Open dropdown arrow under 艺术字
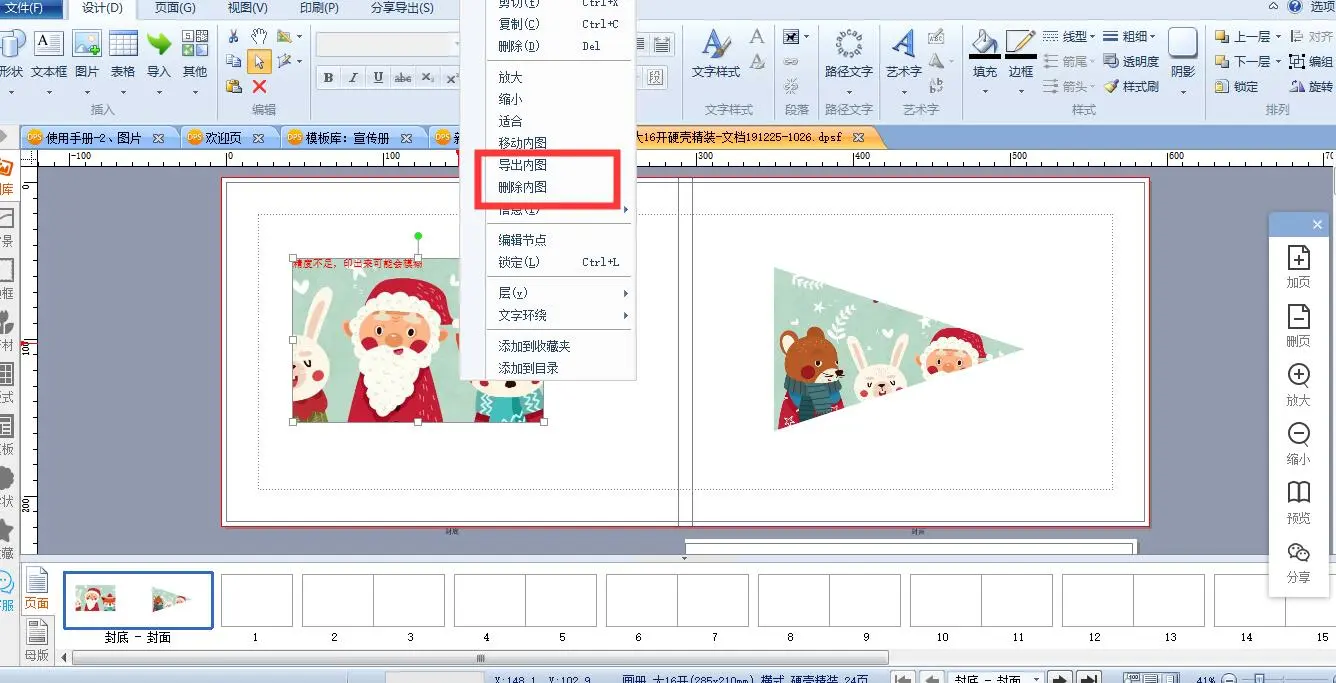Image resolution: width=1336 pixels, height=683 pixels. 903,92
